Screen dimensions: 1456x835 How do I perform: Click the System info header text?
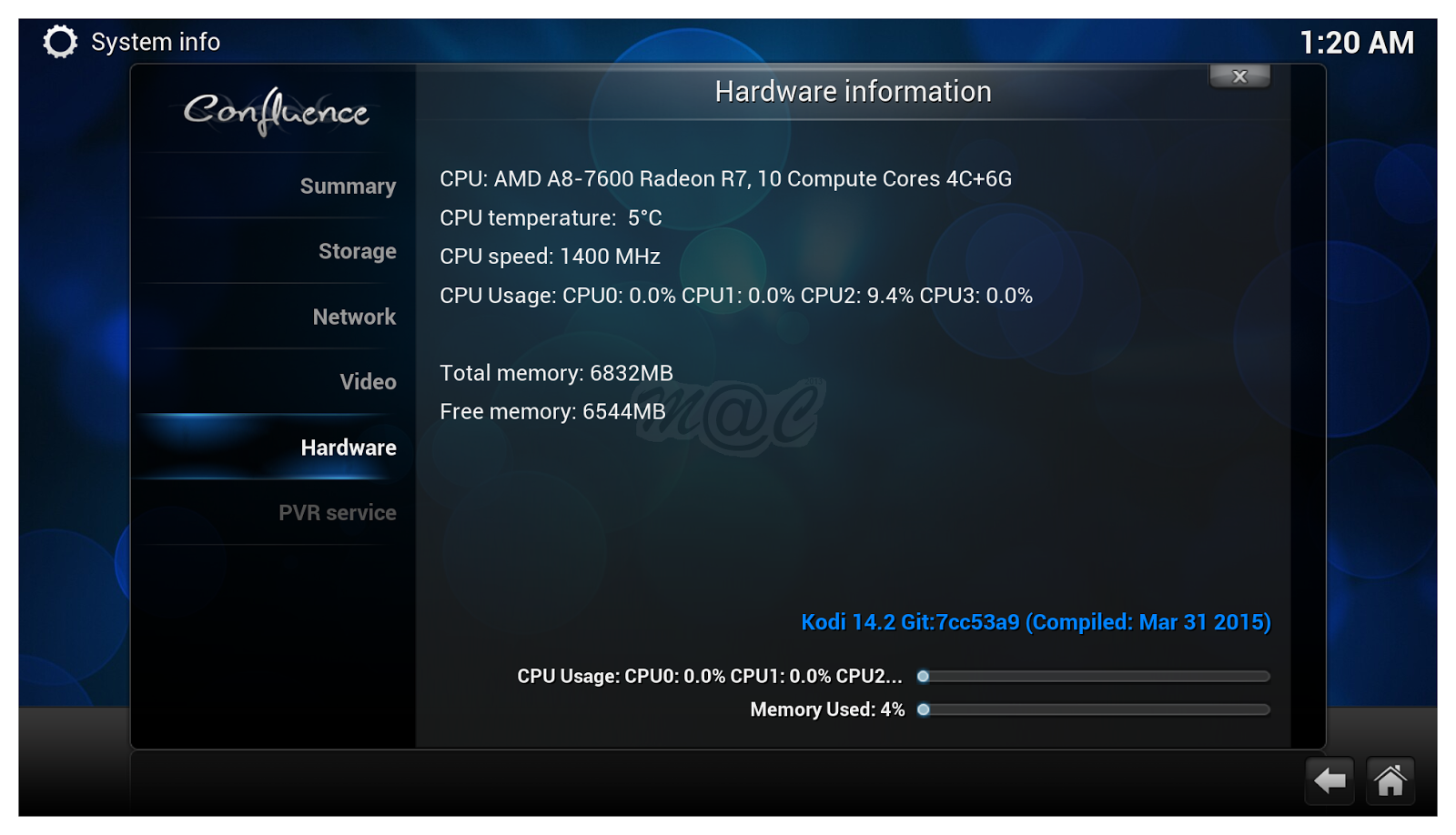click(156, 42)
